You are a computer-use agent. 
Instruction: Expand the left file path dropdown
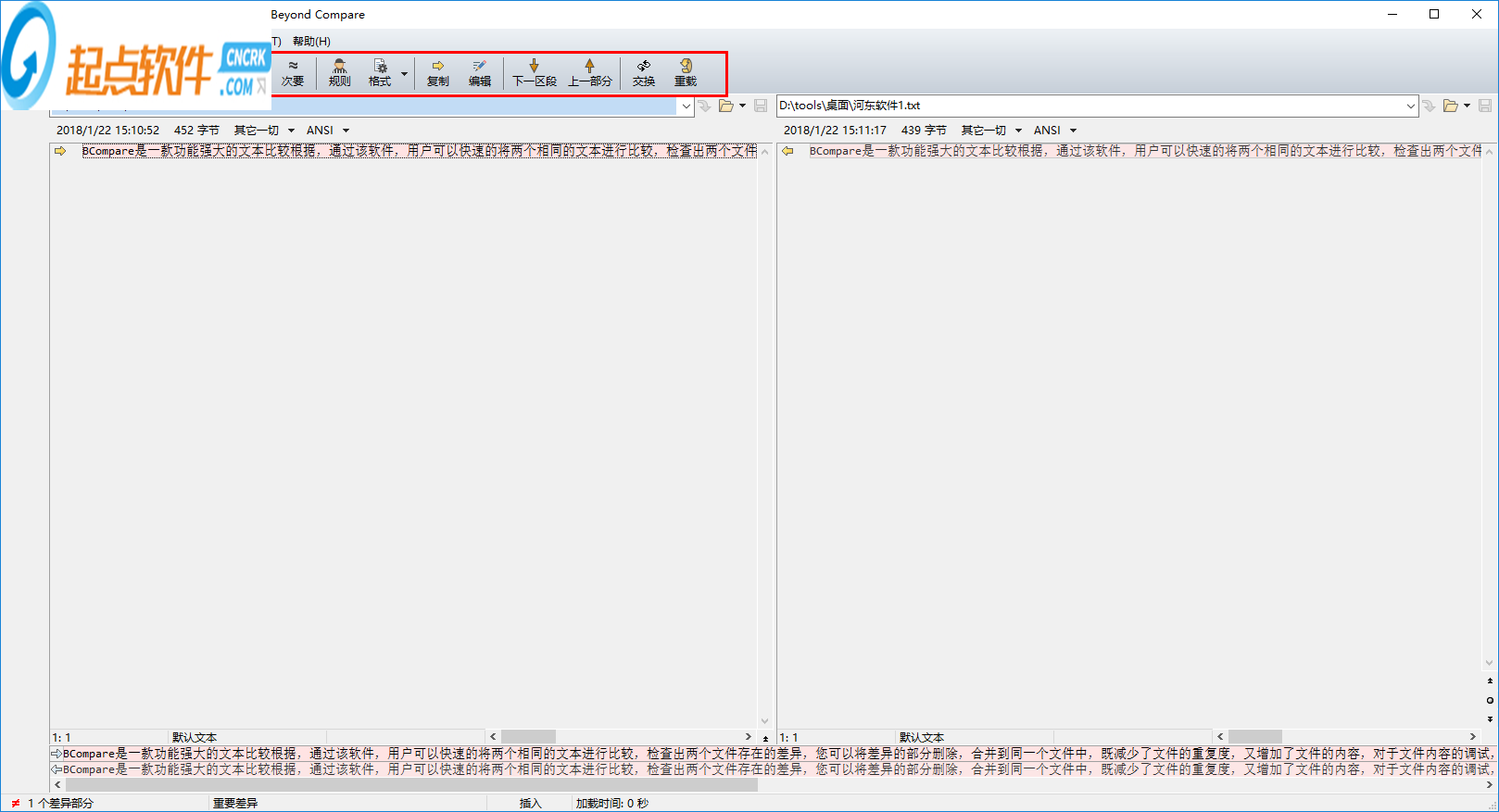tap(687, 106)
